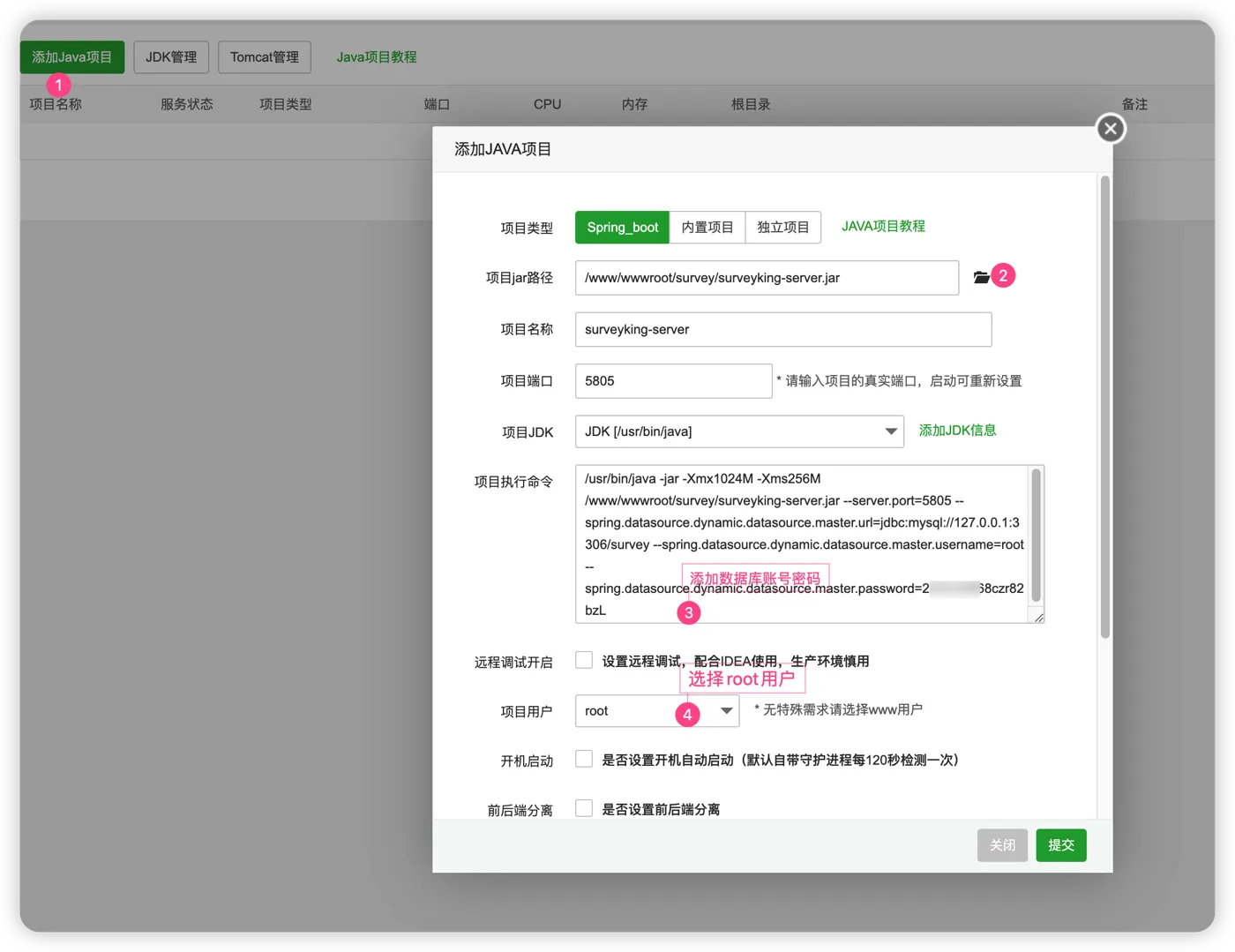Click the dialog's vertical scrollbar
This screenshot has height=952, width=1235.
click(1105, 407)
